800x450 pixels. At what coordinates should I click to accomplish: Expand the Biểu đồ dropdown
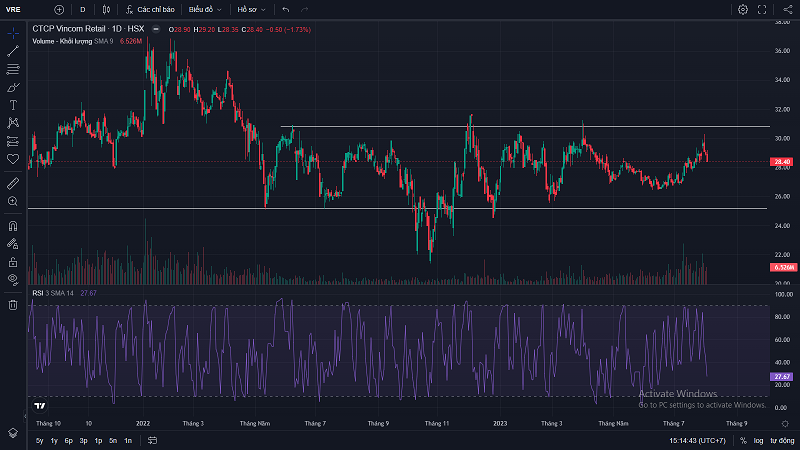pyautogui.click(x=205, y=9)
